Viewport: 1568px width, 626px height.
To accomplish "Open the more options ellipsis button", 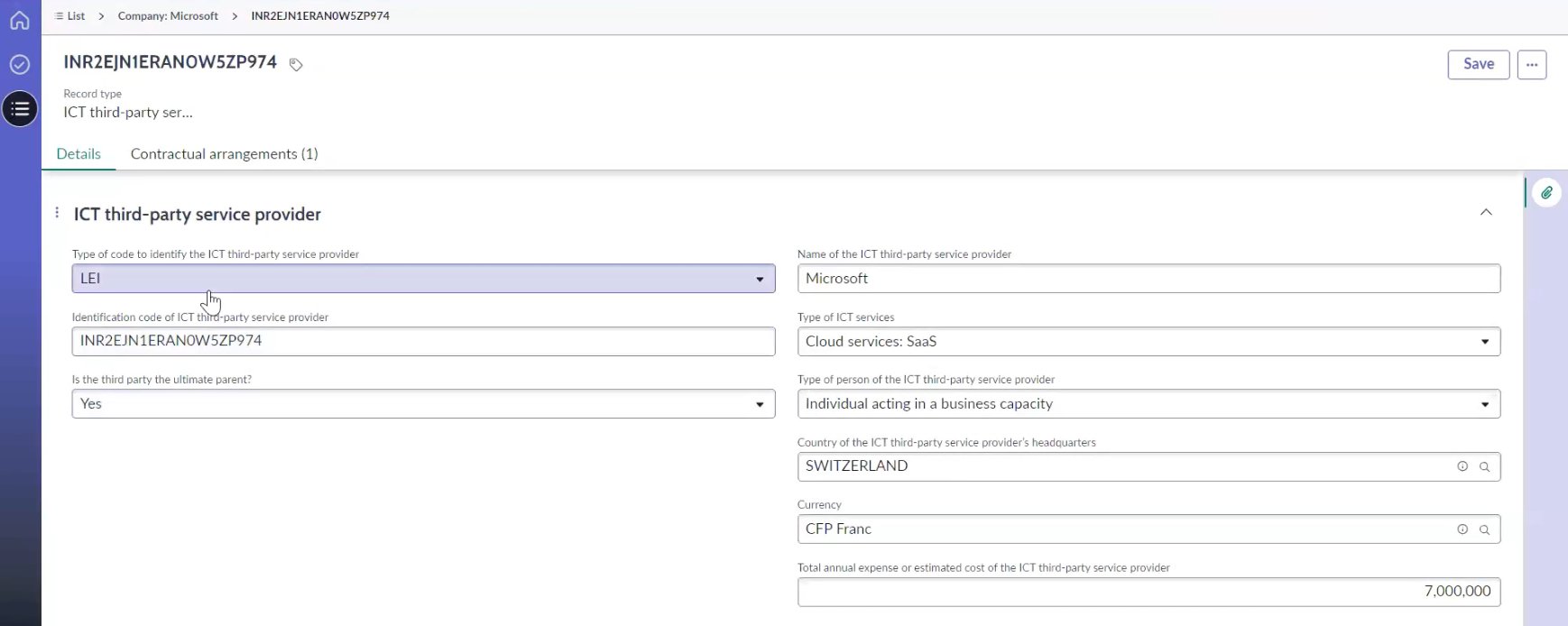I will 1532,64.
